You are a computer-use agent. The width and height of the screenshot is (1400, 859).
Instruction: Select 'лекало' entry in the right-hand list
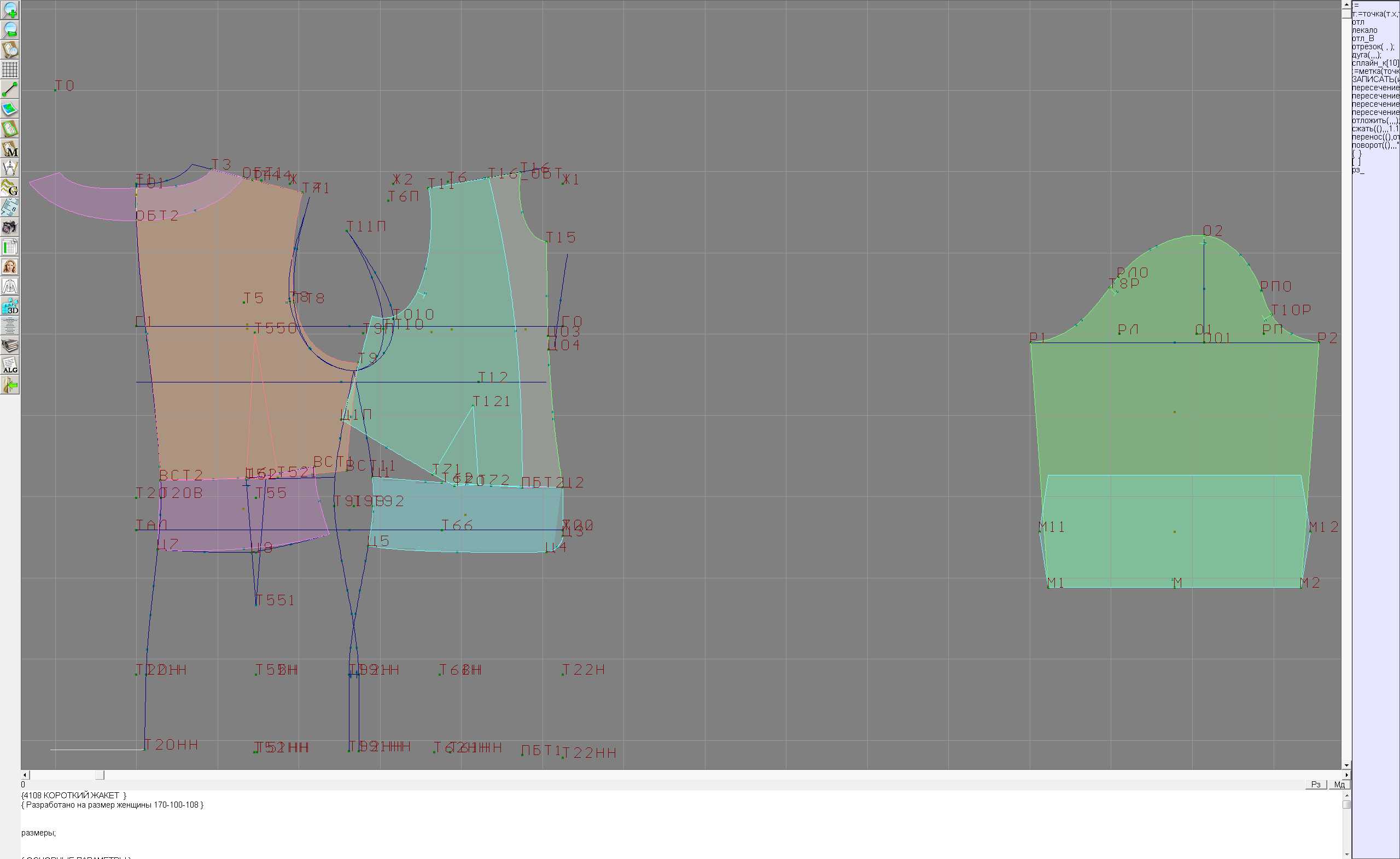(1364, 30)
